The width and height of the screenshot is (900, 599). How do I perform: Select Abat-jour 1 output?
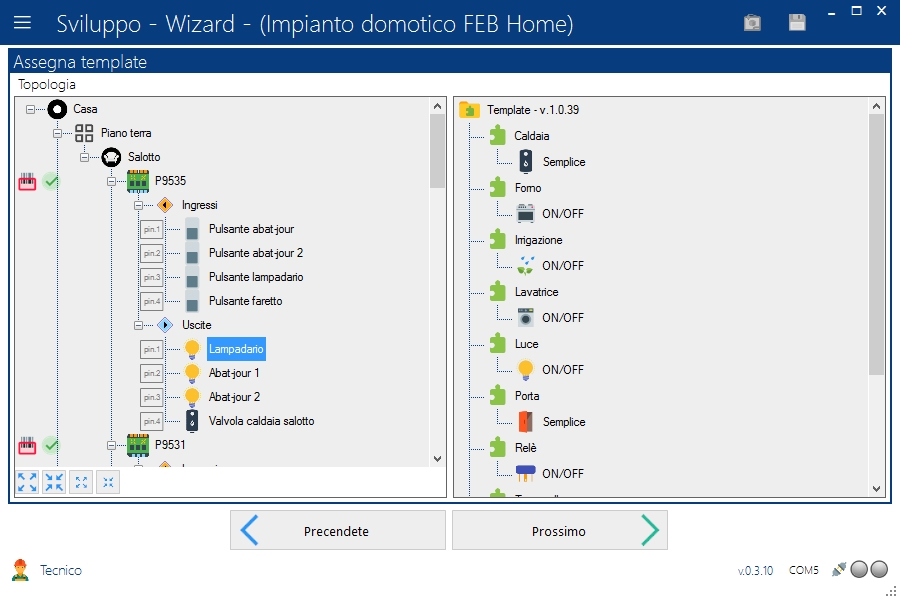point(234,373)
